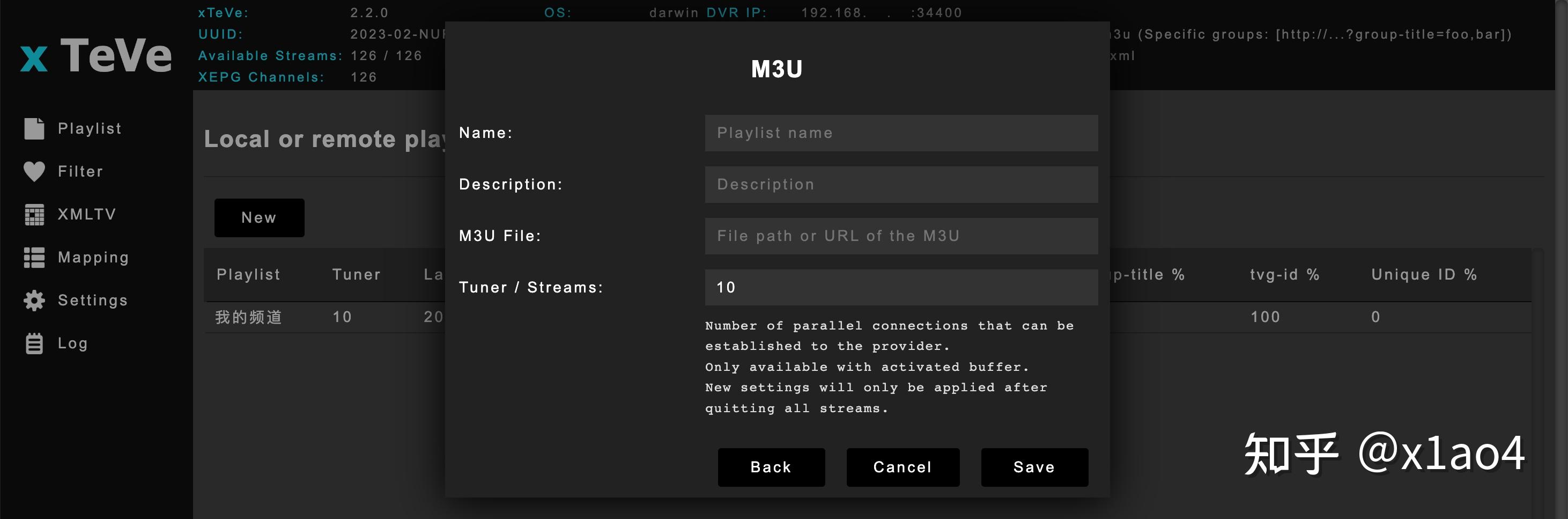Open the Log menu item

tap(72, 343)
